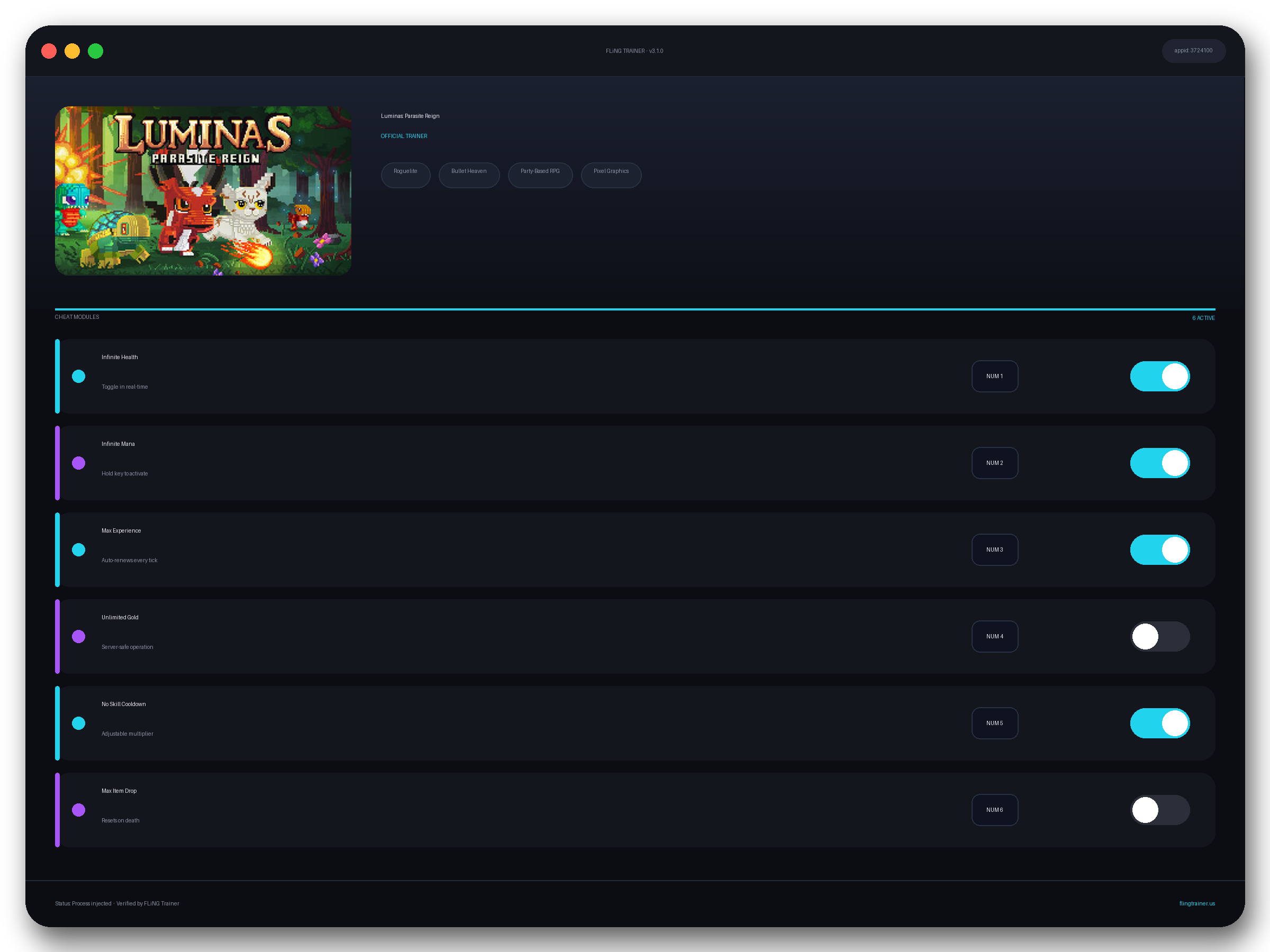Click the Infinite Mana module name

119,444
